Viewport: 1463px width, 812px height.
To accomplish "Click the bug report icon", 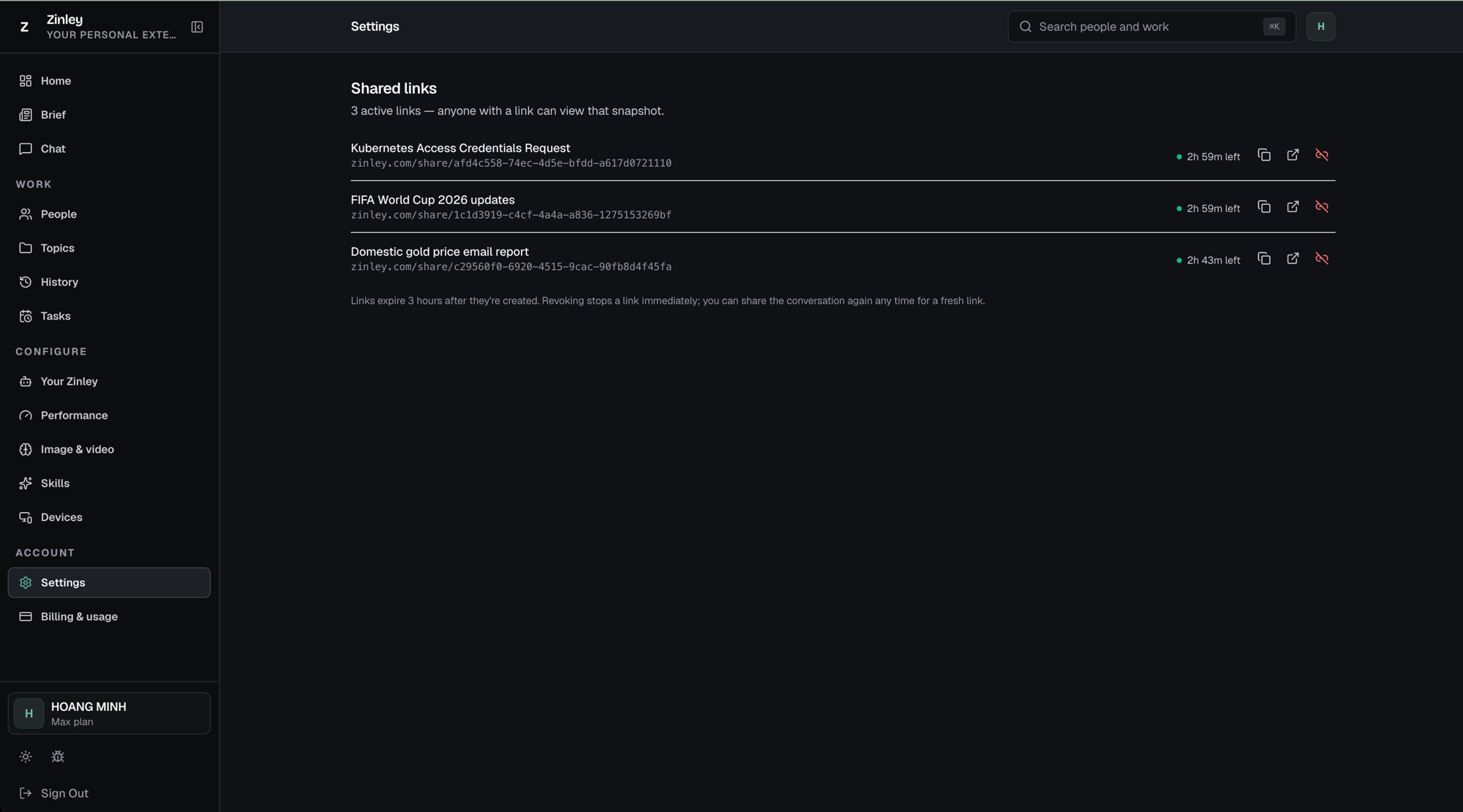I will point(58,757).
